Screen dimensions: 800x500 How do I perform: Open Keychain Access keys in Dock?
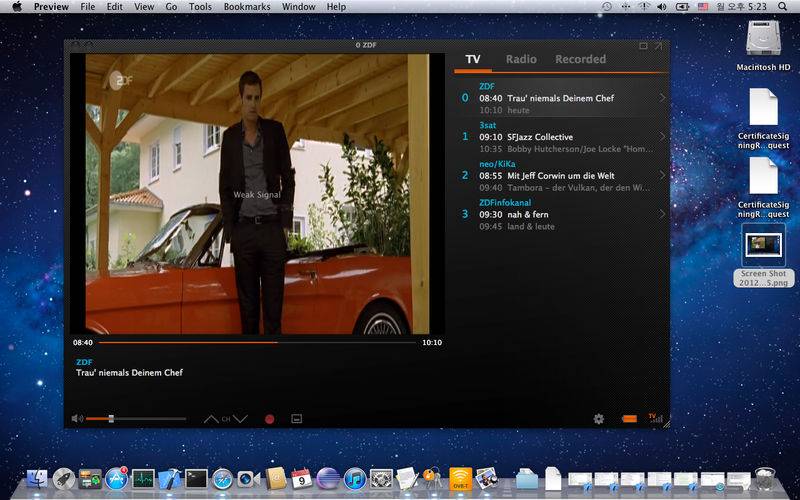433,478
